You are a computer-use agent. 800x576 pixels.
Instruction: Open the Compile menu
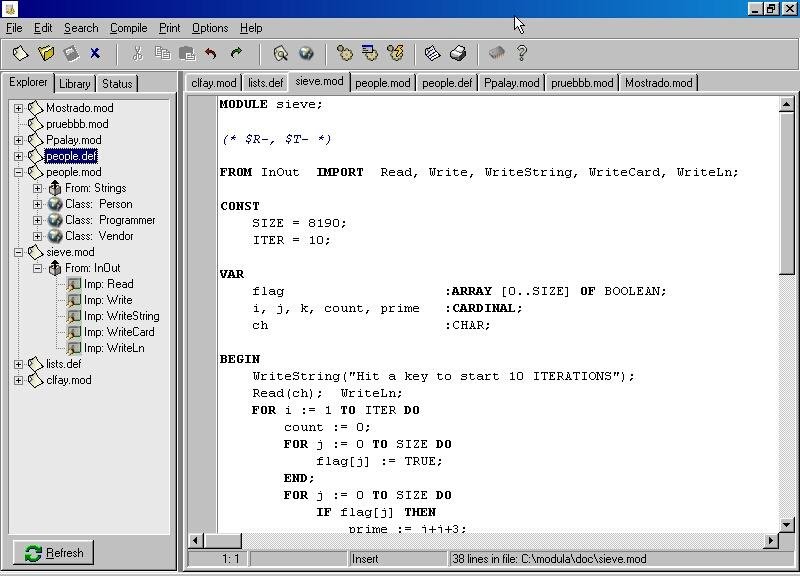pos(128,28)
